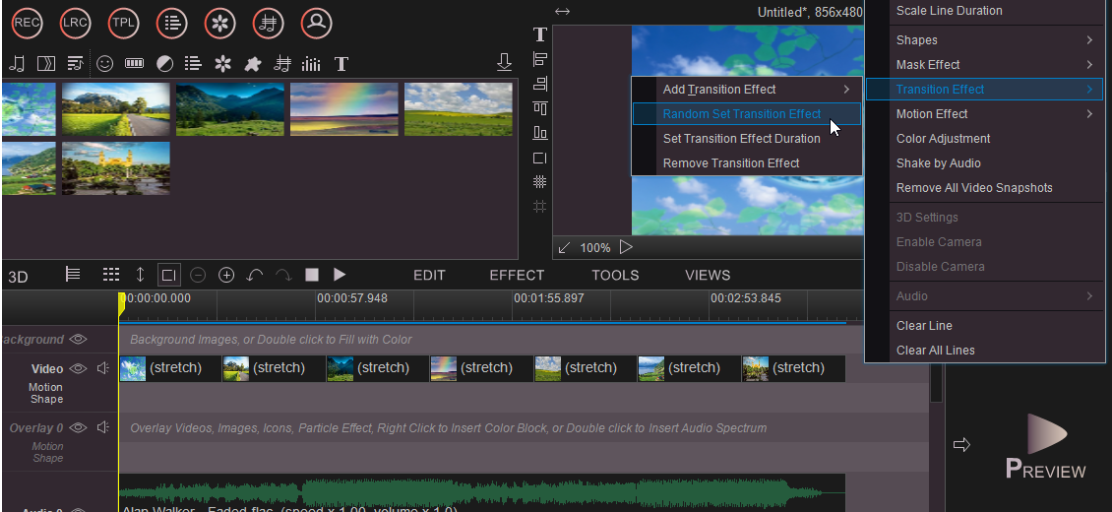
Task: Click the align-top icon beside preview
Action: pyautogui.click(x=540, y=108)
